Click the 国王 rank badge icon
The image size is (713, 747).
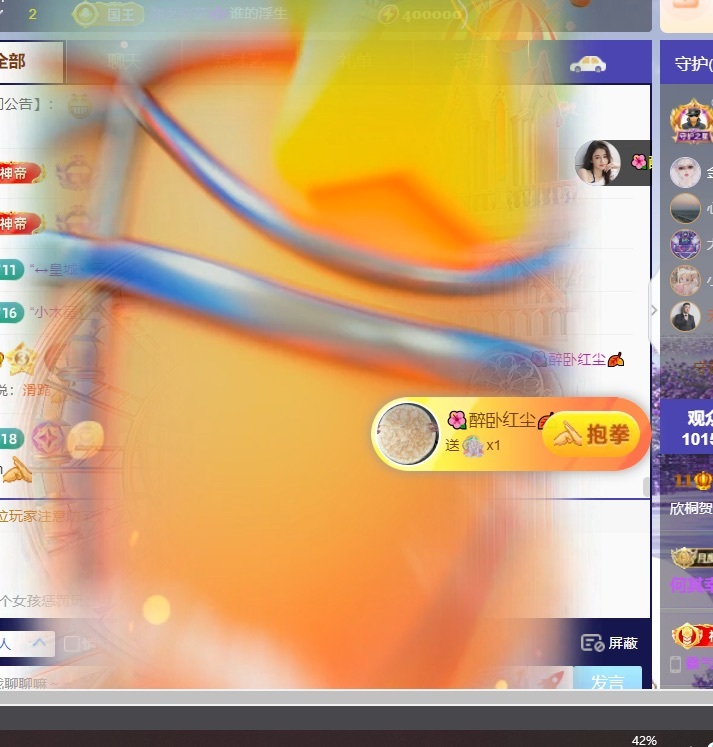(88, 14)
